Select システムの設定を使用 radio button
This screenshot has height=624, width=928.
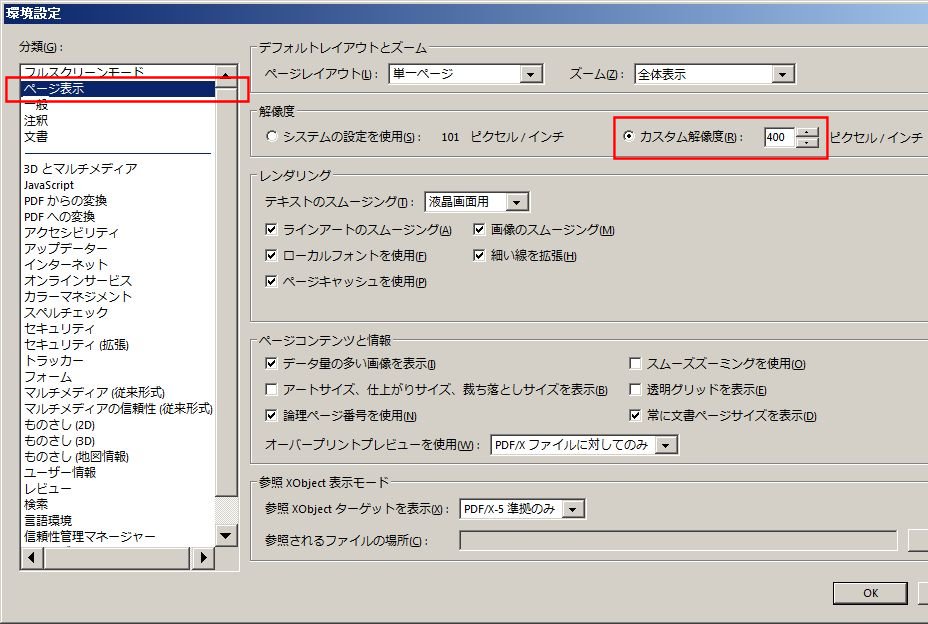(x=272, y=136)
